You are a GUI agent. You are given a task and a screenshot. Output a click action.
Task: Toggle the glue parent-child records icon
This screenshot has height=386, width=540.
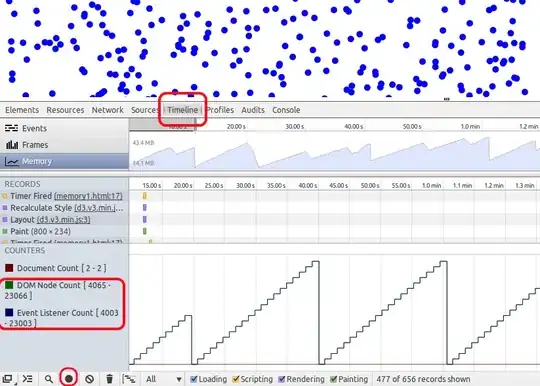click(129, 379)
